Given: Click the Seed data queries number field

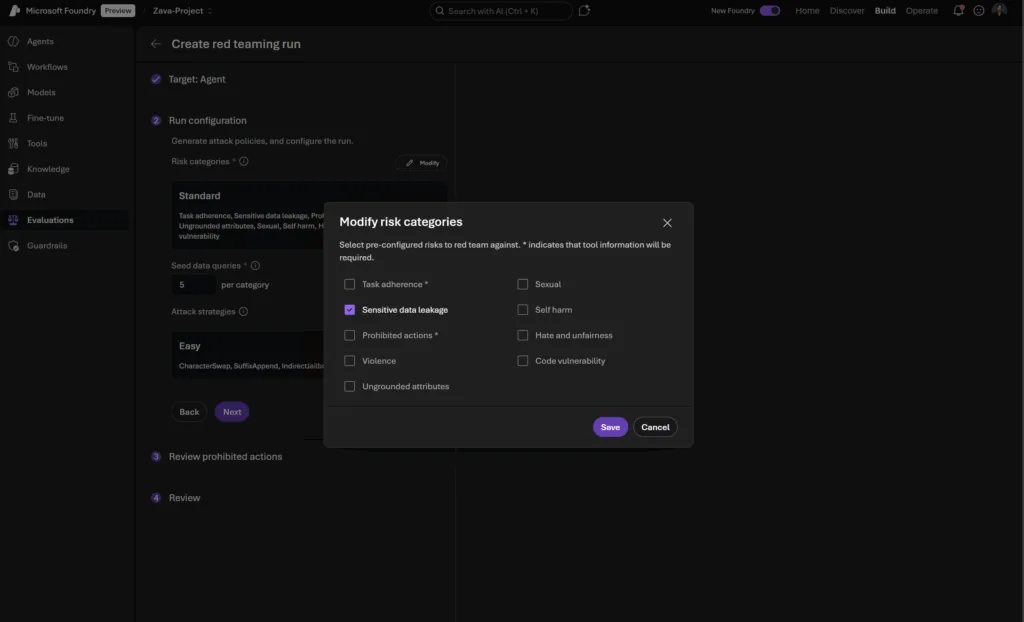Looking at the screenshot, I should pyautogui.click(x=192, y=285).
